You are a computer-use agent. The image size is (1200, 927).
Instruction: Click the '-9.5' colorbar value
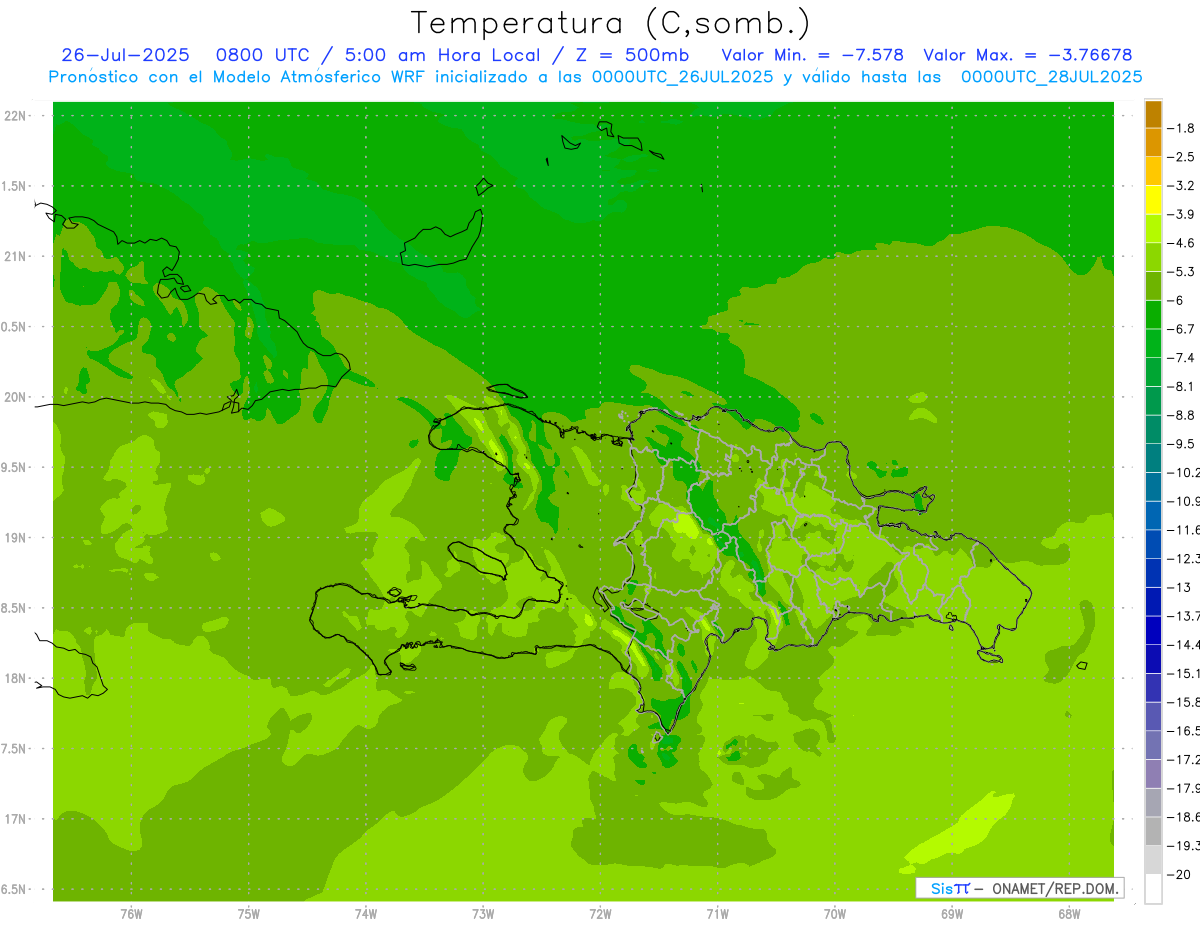pos(1182,444)
